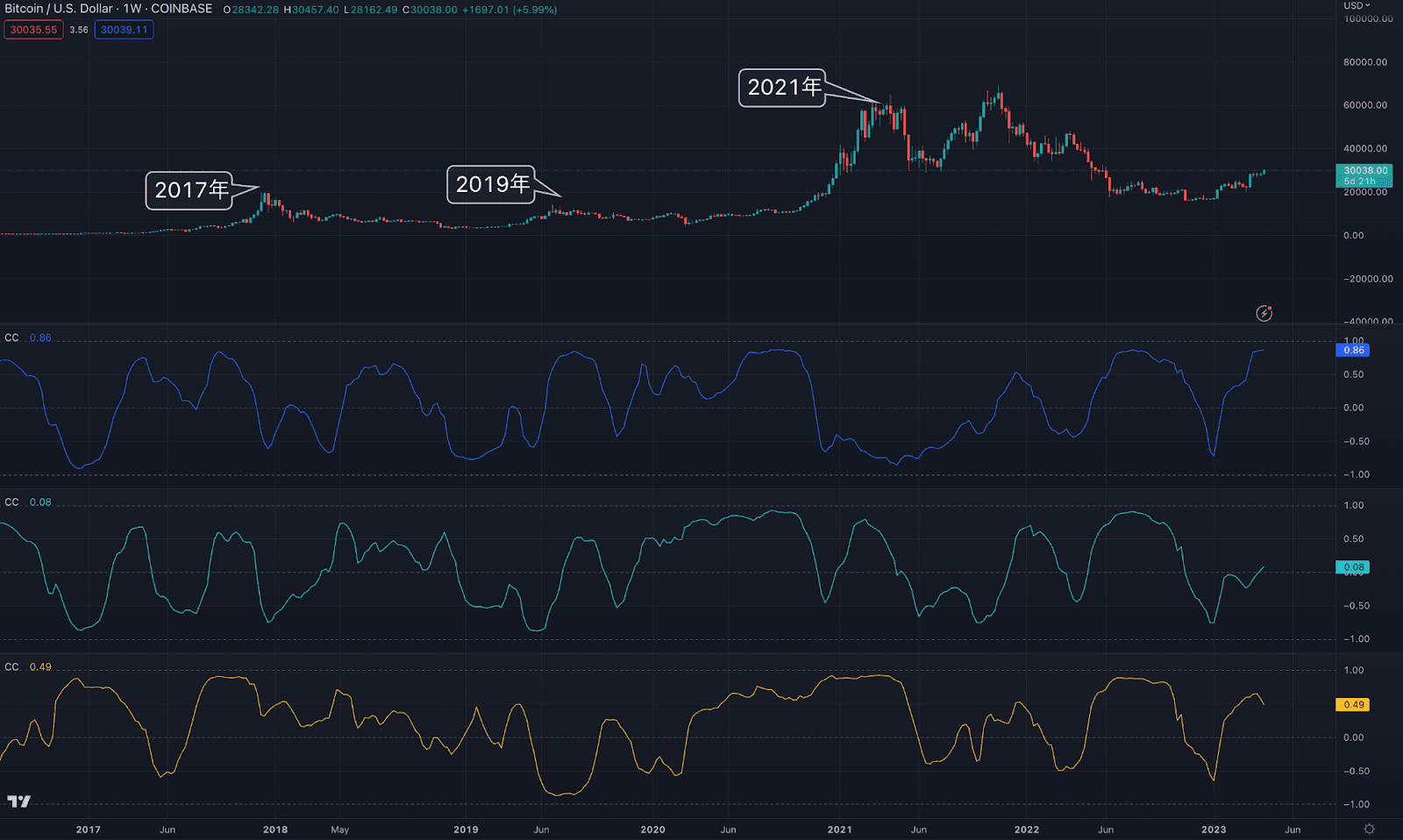
Task: Click the red sell price 30035.55 button
Action: pos(33,30)
